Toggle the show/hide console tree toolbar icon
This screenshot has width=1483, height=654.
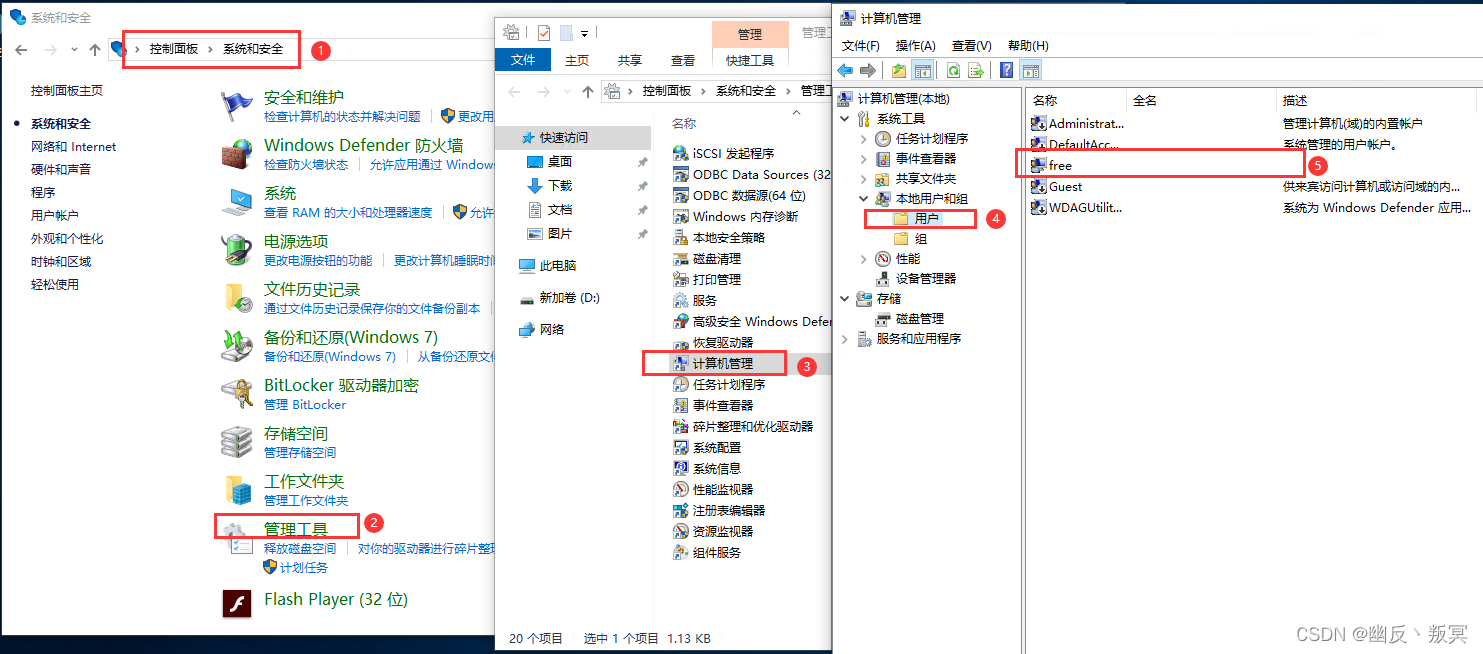click(922, 70)
